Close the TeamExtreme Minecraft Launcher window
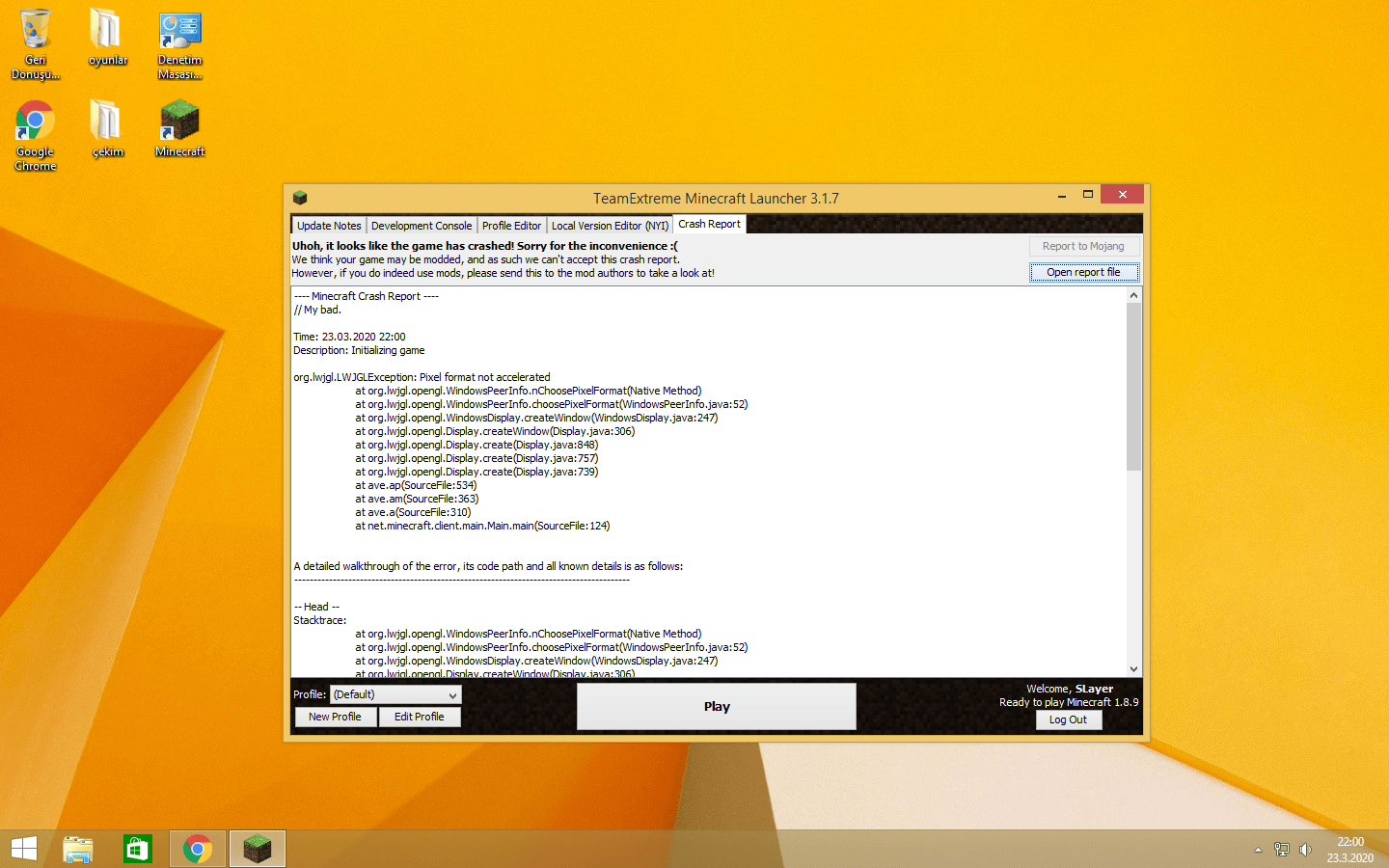1389x868 pixels. pyautogui.click(x=1122, y=194)
